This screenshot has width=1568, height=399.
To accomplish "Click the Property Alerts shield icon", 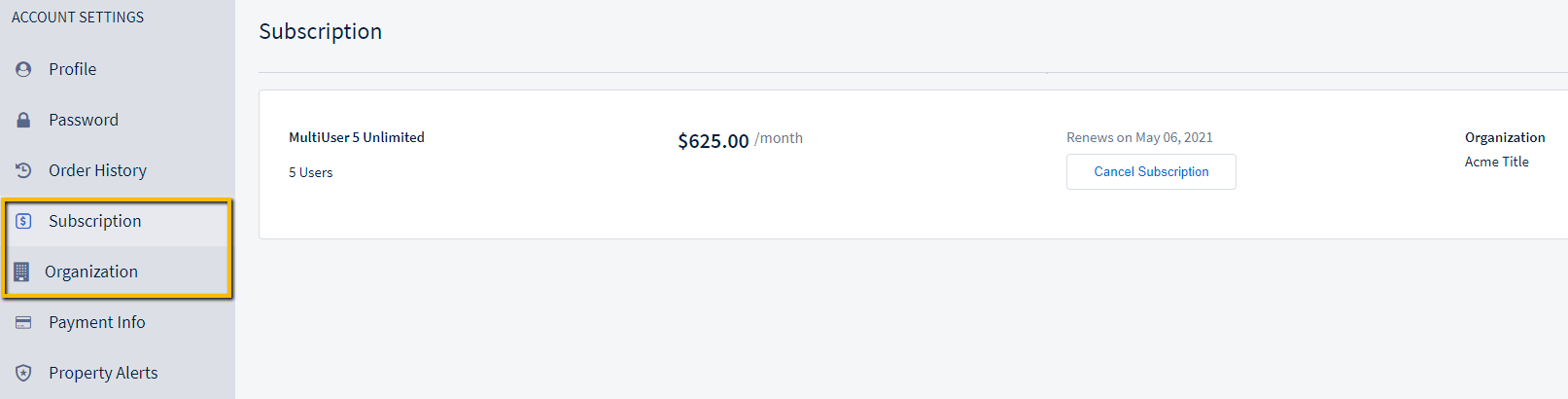I will 23,374.
